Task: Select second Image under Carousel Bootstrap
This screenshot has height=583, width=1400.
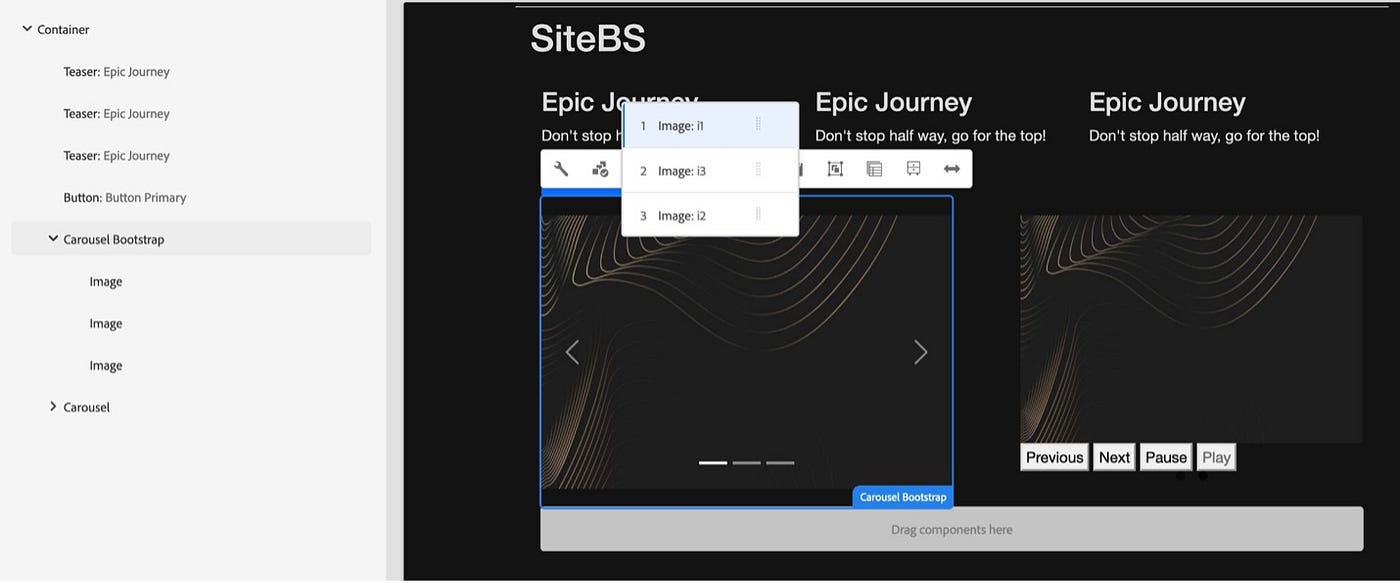Action: [191, 323]
